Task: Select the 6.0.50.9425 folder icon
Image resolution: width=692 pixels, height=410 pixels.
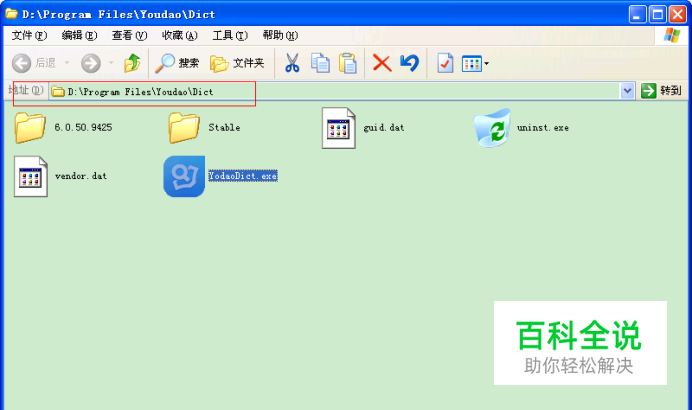Action: [30, 128]
